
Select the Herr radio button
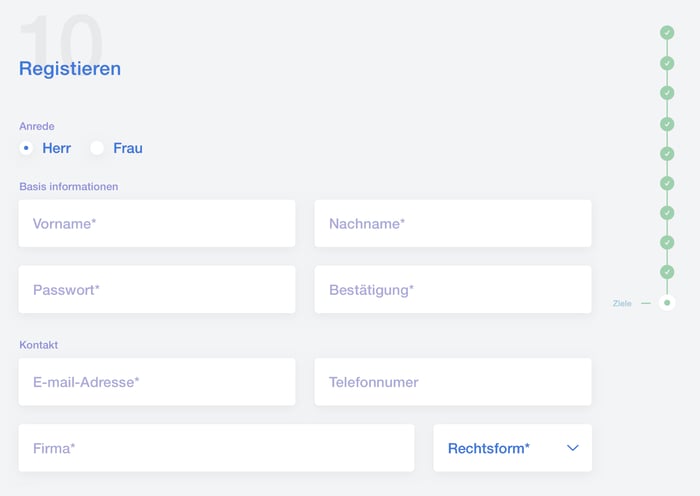click(27, 148)
